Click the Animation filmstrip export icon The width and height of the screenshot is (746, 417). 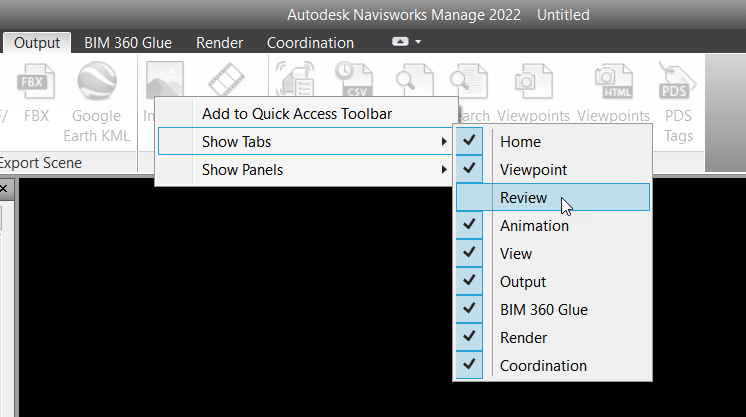click(226, 79)
